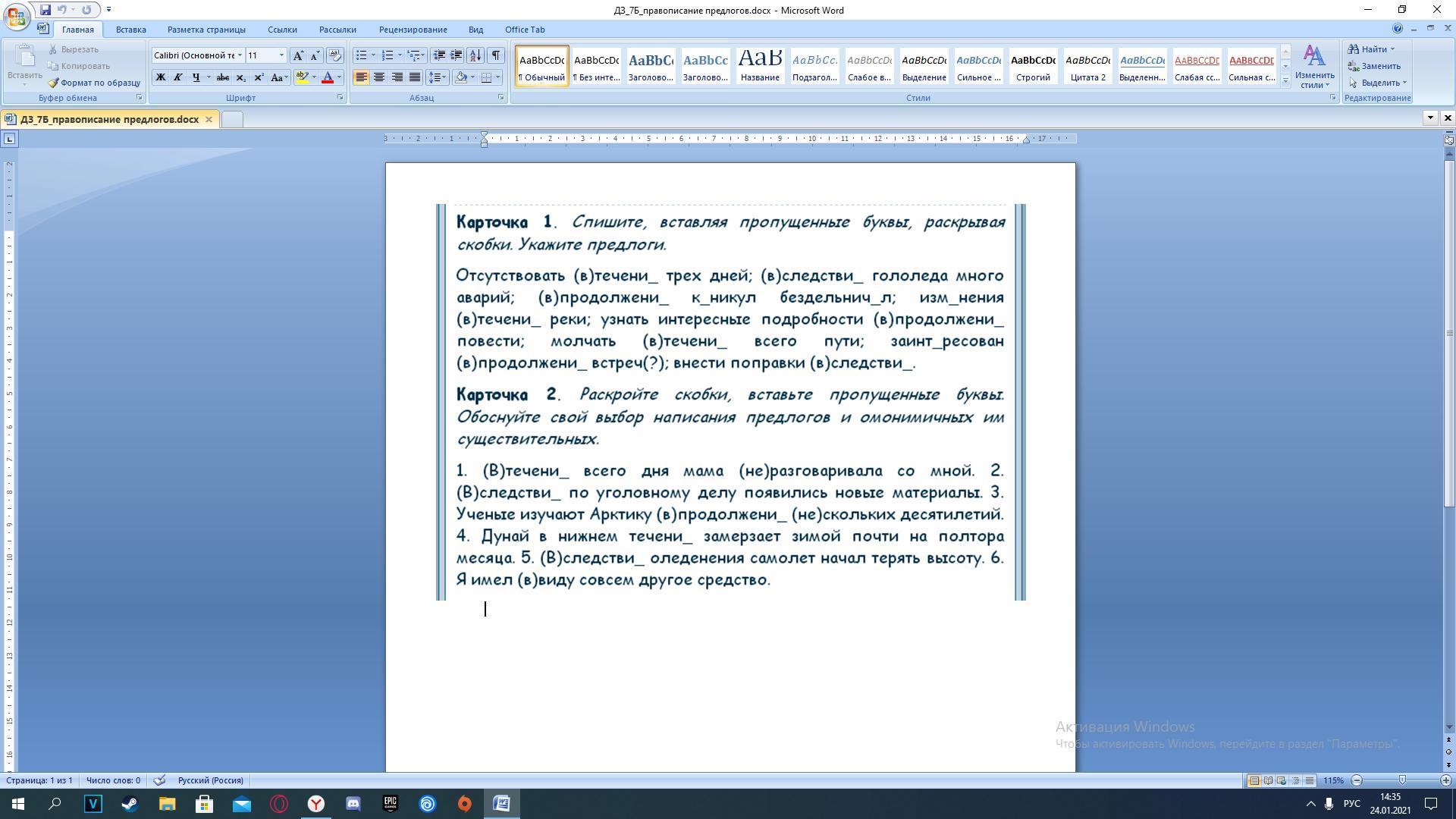Image resolution: width=1456 pixels, height=819 pixels.
Task: Click Copy (Копировать) button
Action: 79,66
